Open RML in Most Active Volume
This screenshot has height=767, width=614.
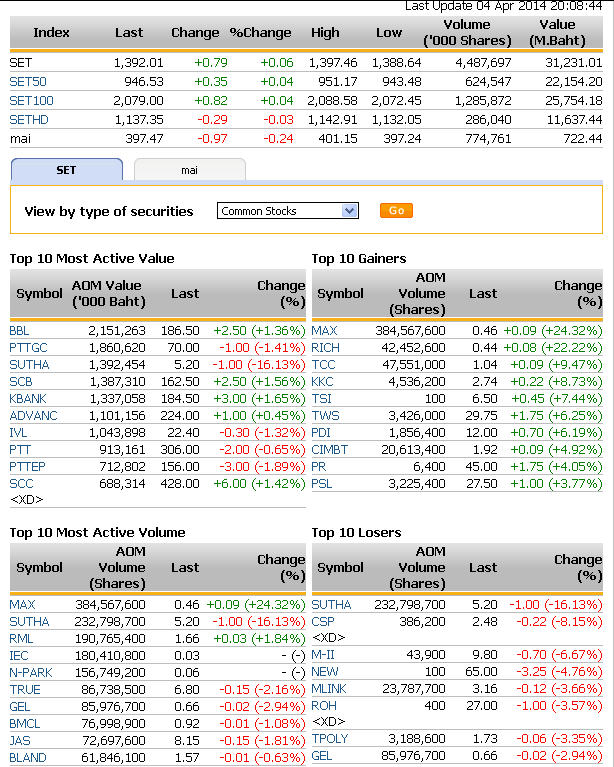[21, 638]
